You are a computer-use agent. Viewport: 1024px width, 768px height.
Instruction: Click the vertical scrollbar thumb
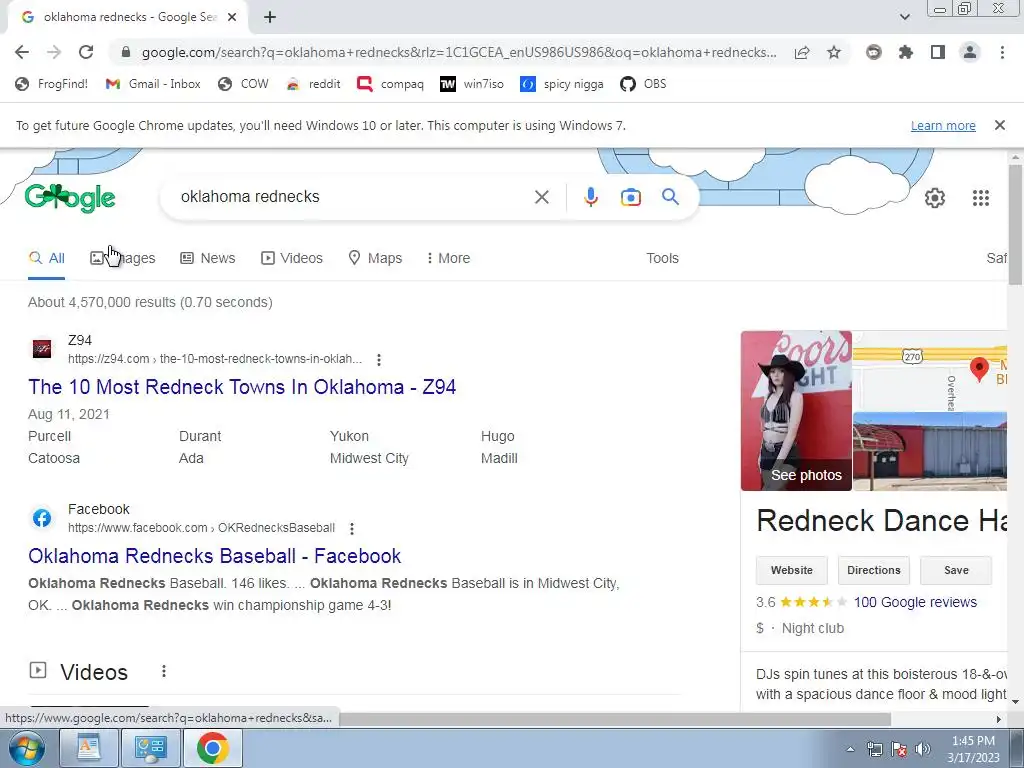1015,225
